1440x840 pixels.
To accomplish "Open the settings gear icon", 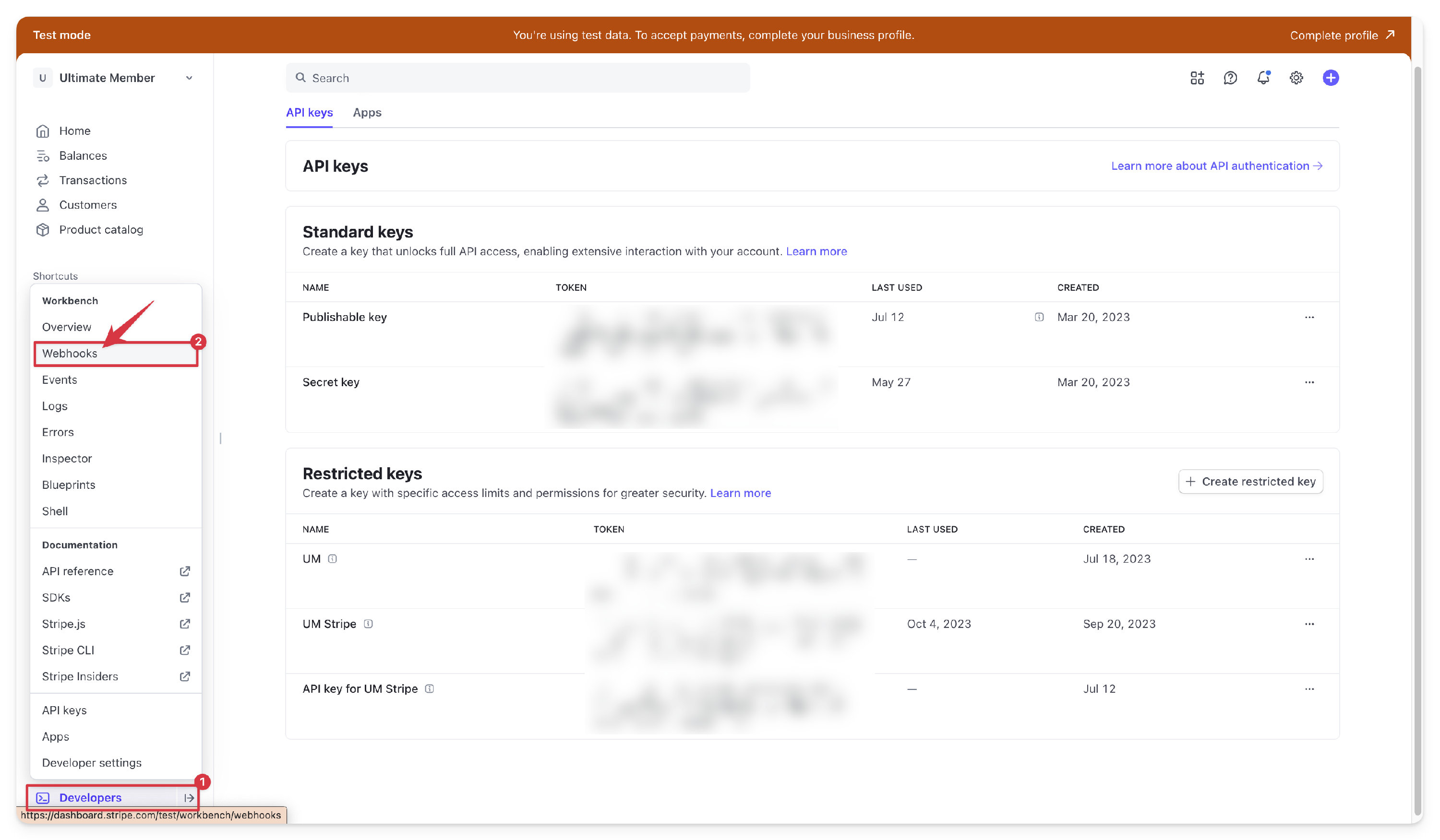I will pos(1296,78).
